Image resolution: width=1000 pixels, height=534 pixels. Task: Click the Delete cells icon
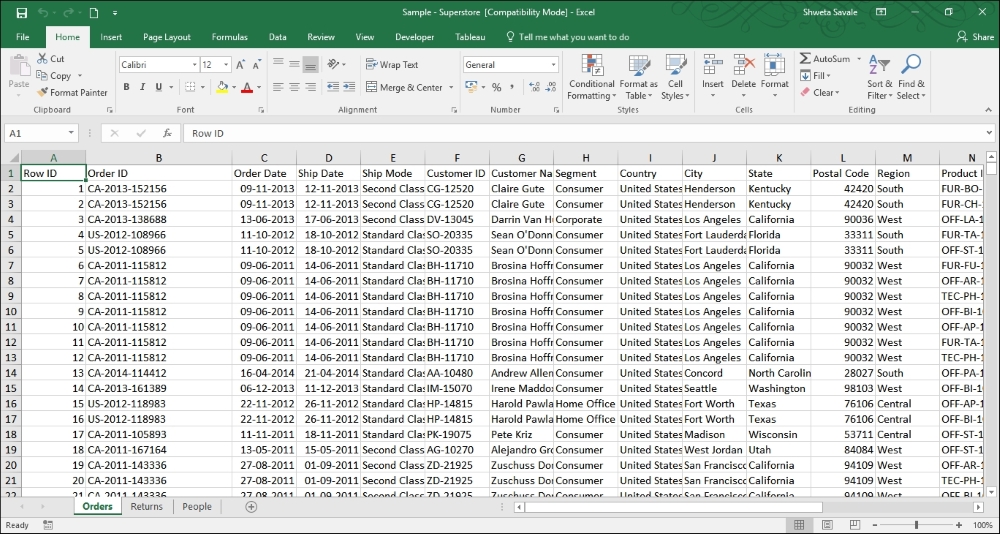point(744,64)
